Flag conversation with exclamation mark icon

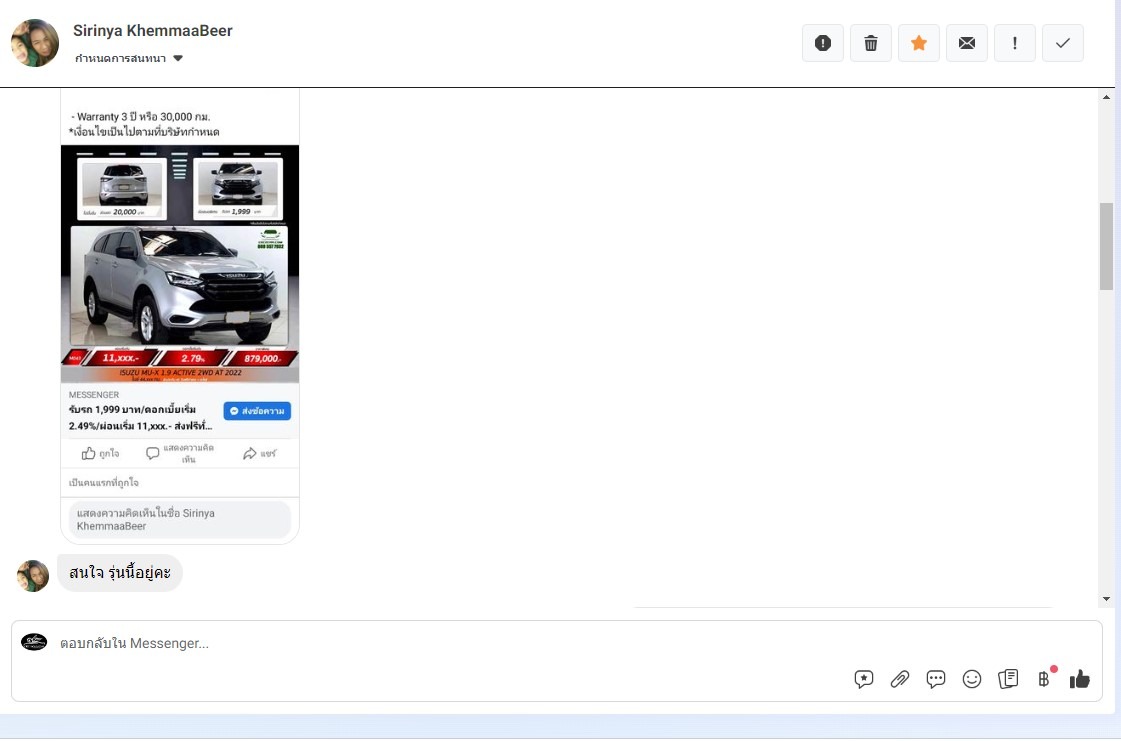[x=1014, y=43]
